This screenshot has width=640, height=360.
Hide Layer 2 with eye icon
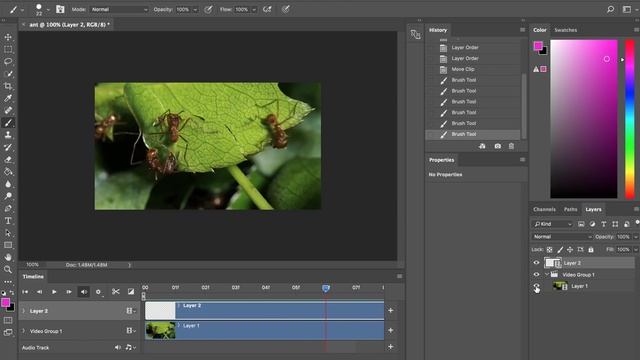tap(536, 263)
